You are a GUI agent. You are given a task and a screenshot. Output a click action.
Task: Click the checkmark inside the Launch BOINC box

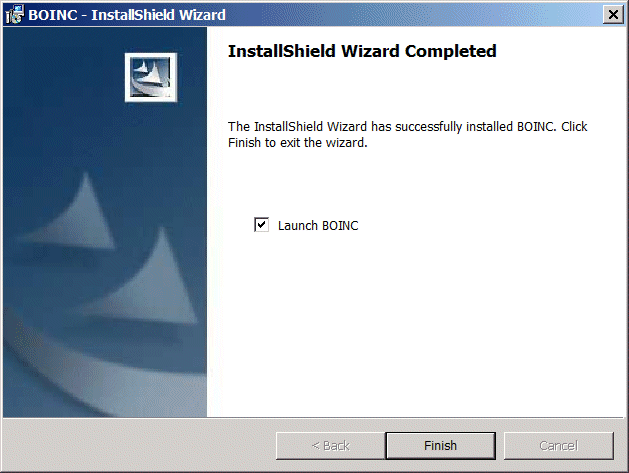pyautogui.click(x=262, y=224)
